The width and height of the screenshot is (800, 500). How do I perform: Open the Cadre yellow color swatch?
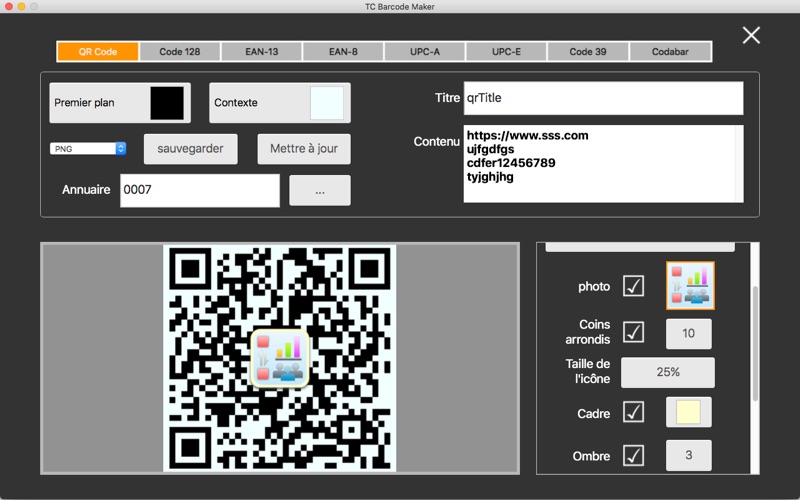click(x=688, y=412)
